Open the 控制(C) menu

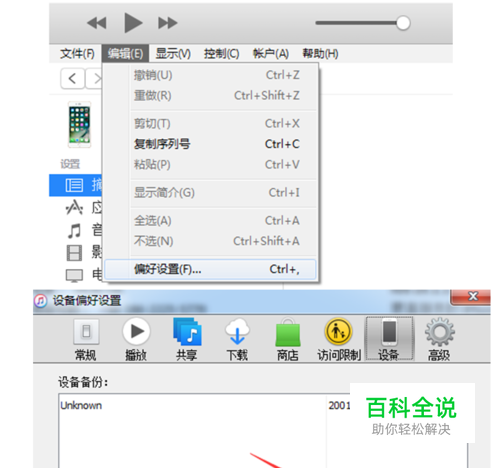[222, 53]
